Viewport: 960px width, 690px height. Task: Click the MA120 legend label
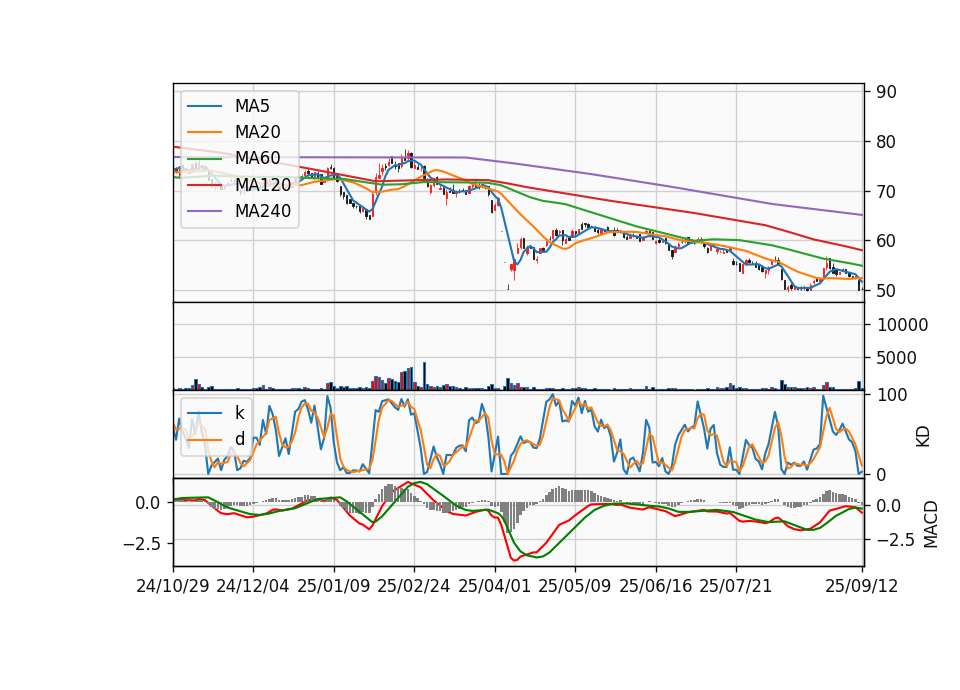263,184
